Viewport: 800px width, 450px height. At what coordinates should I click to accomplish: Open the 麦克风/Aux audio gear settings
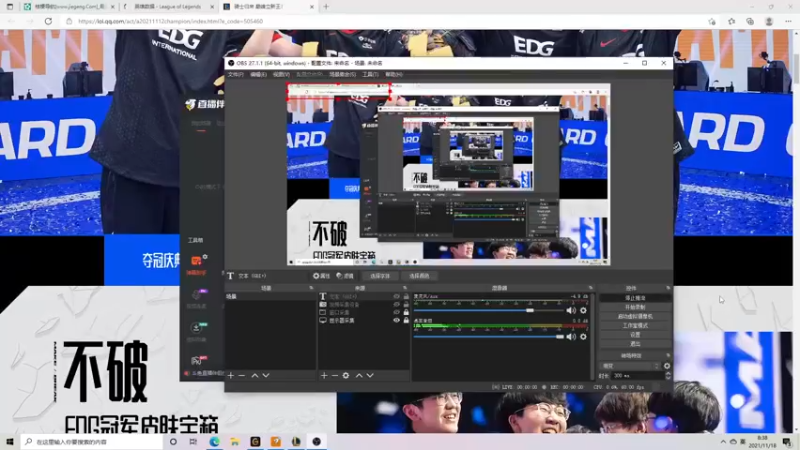point(583,310)
